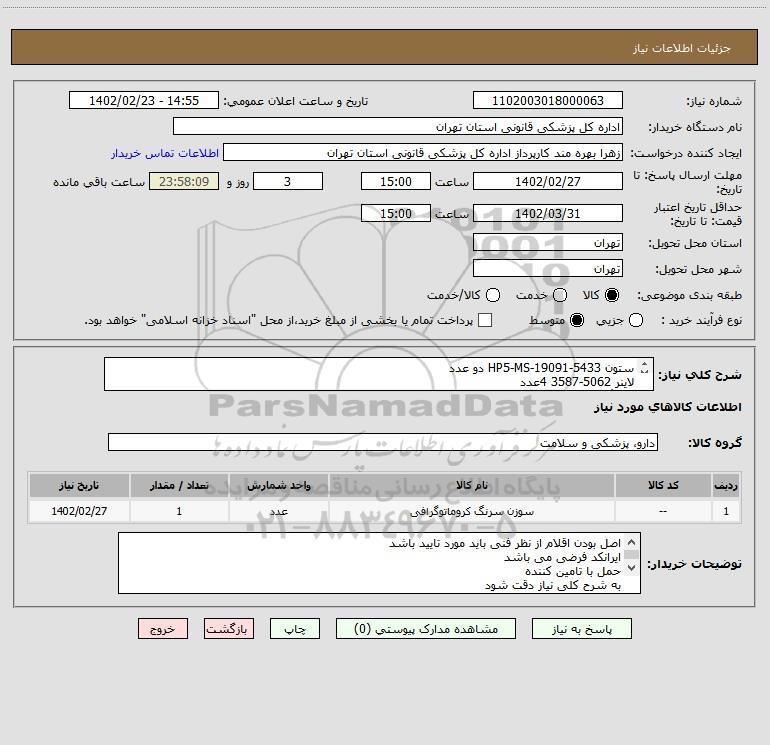Click the remaining days field showing 3

288,181
